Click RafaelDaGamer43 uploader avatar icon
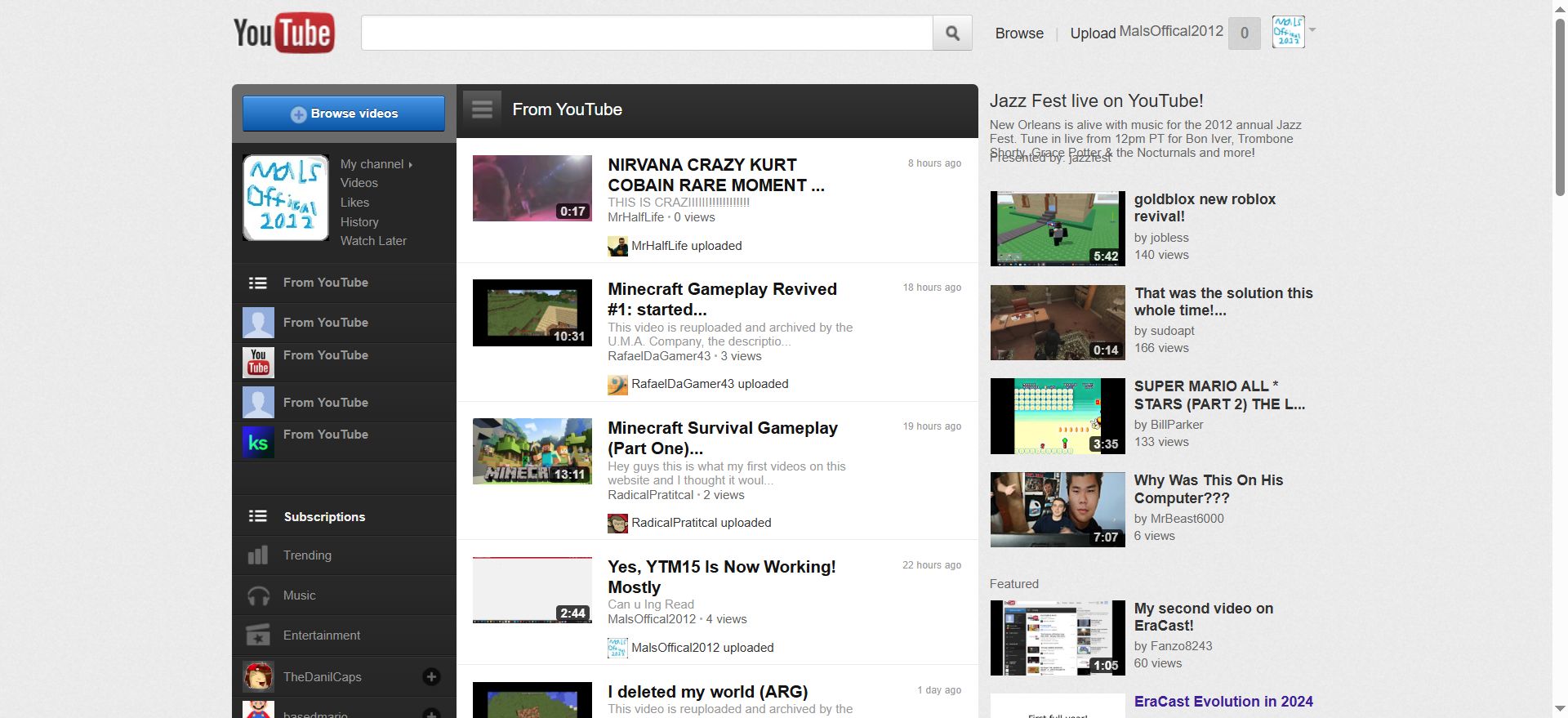This screenshot has height=718, width=1568. coord(617,384)
